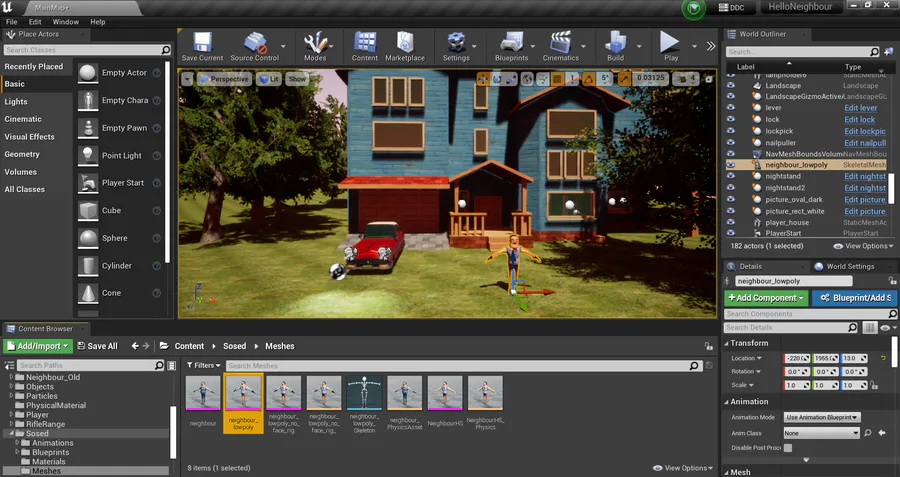The image size is (900, 477).
Task: Click the Lit view mode button
Action: click(x=268, y=79)
